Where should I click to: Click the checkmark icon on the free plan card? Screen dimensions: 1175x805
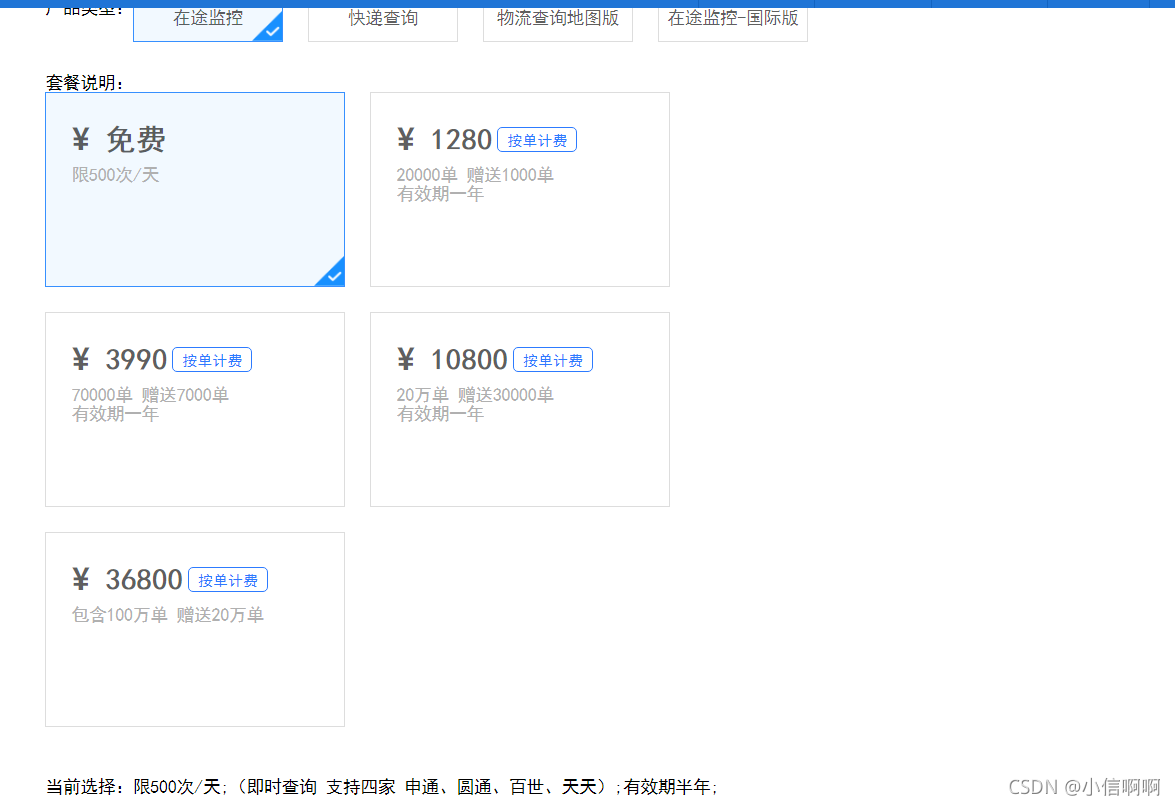pyautogui.click(x=331, y=274)
